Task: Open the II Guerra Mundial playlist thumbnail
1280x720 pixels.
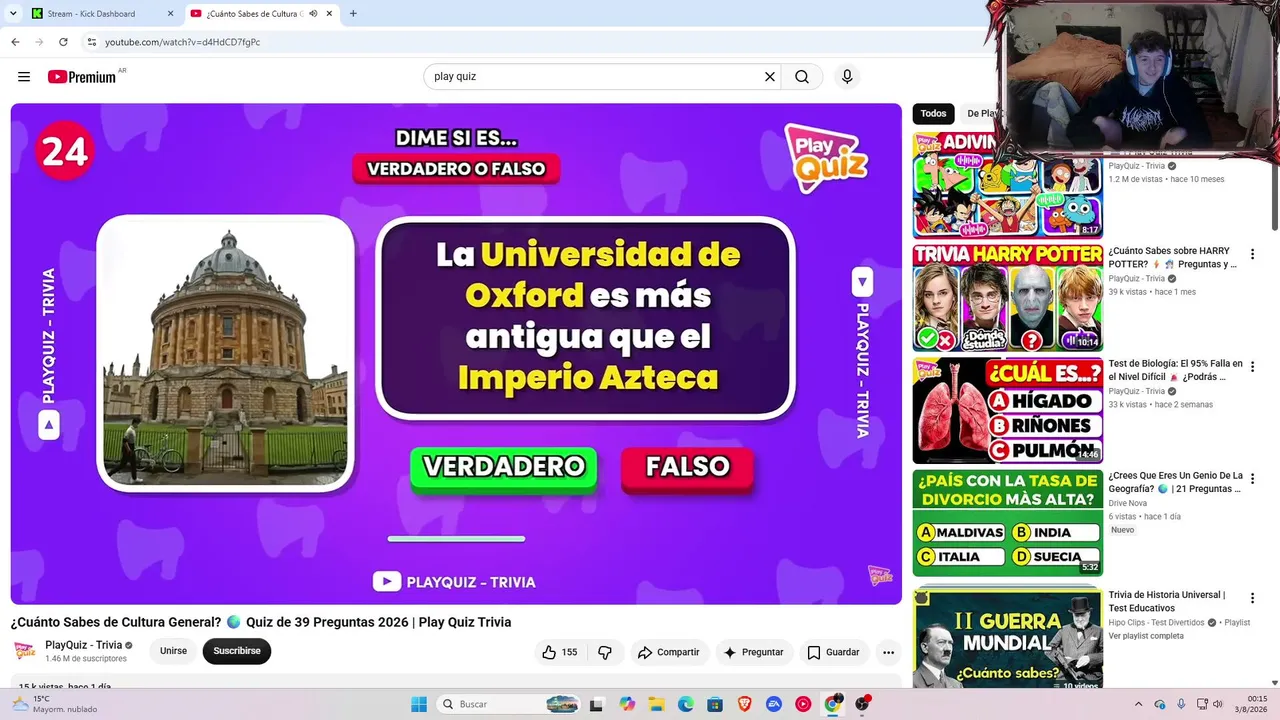Action: 1008,638
